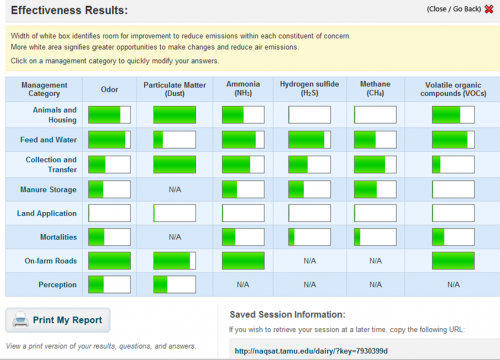The image size is (500, 360).
Task: Click the Odor bar for Animals and Housing
Action: point(109,115)
